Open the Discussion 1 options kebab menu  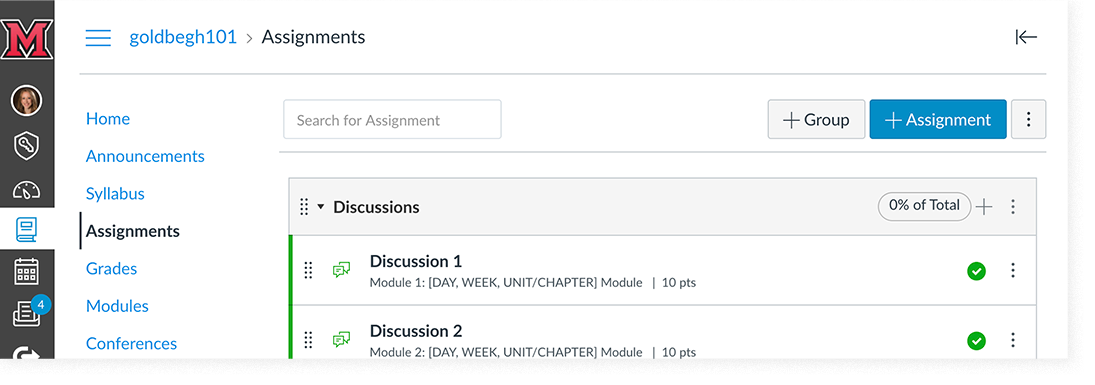[x=1013, y=271]
